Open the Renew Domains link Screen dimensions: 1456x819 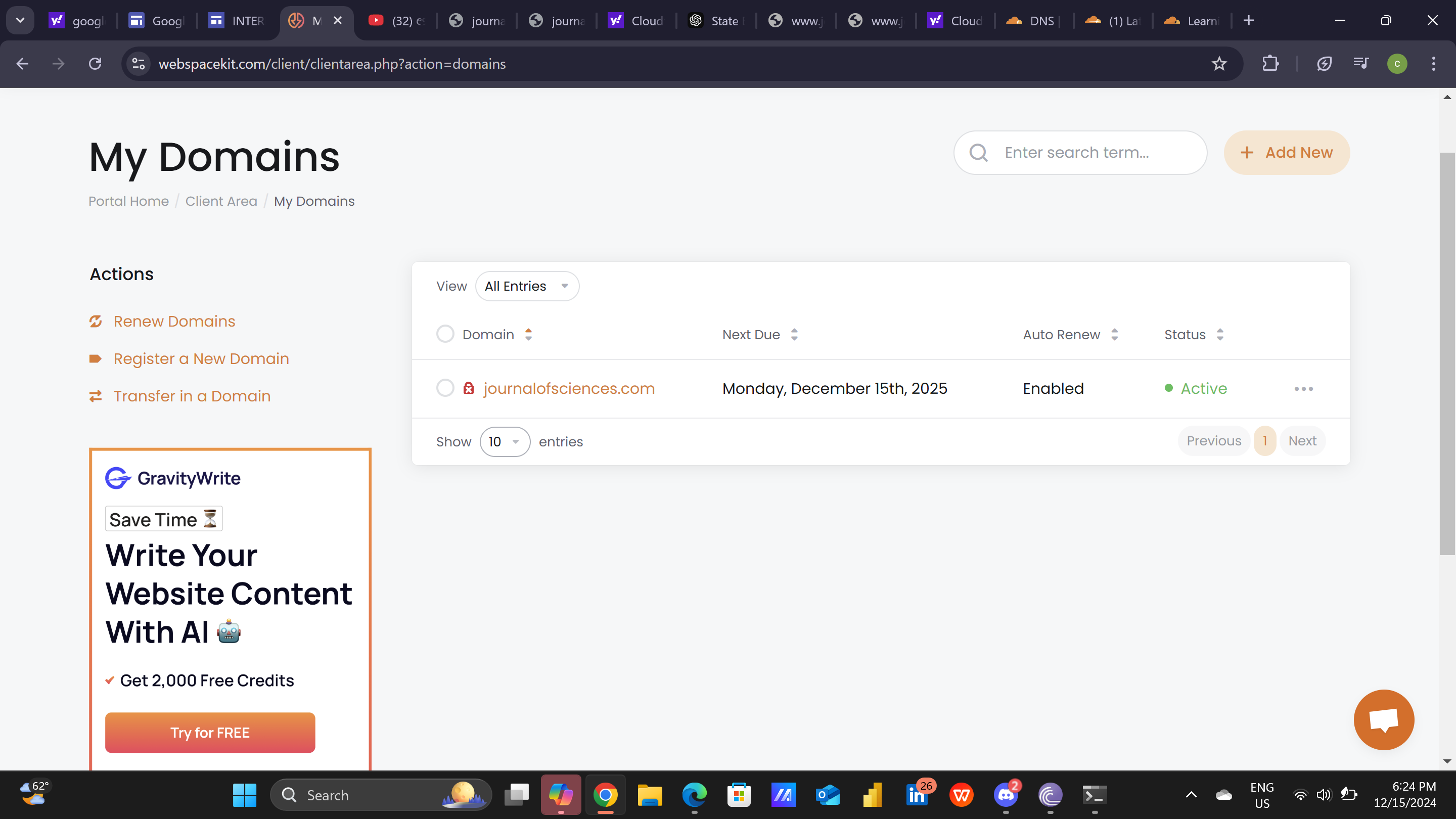[x=174, y=321]
